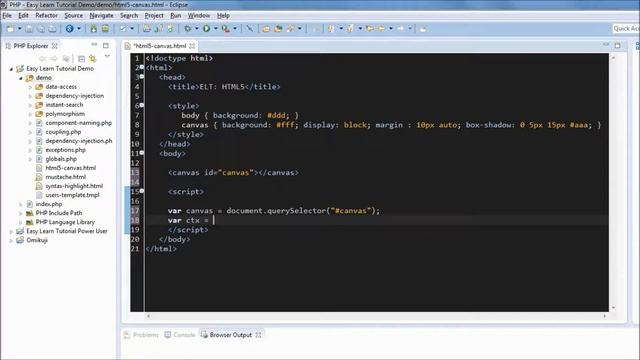Fold the script block at line 15
Viewport: 640px width, 360px height.
tap(142, 191)
